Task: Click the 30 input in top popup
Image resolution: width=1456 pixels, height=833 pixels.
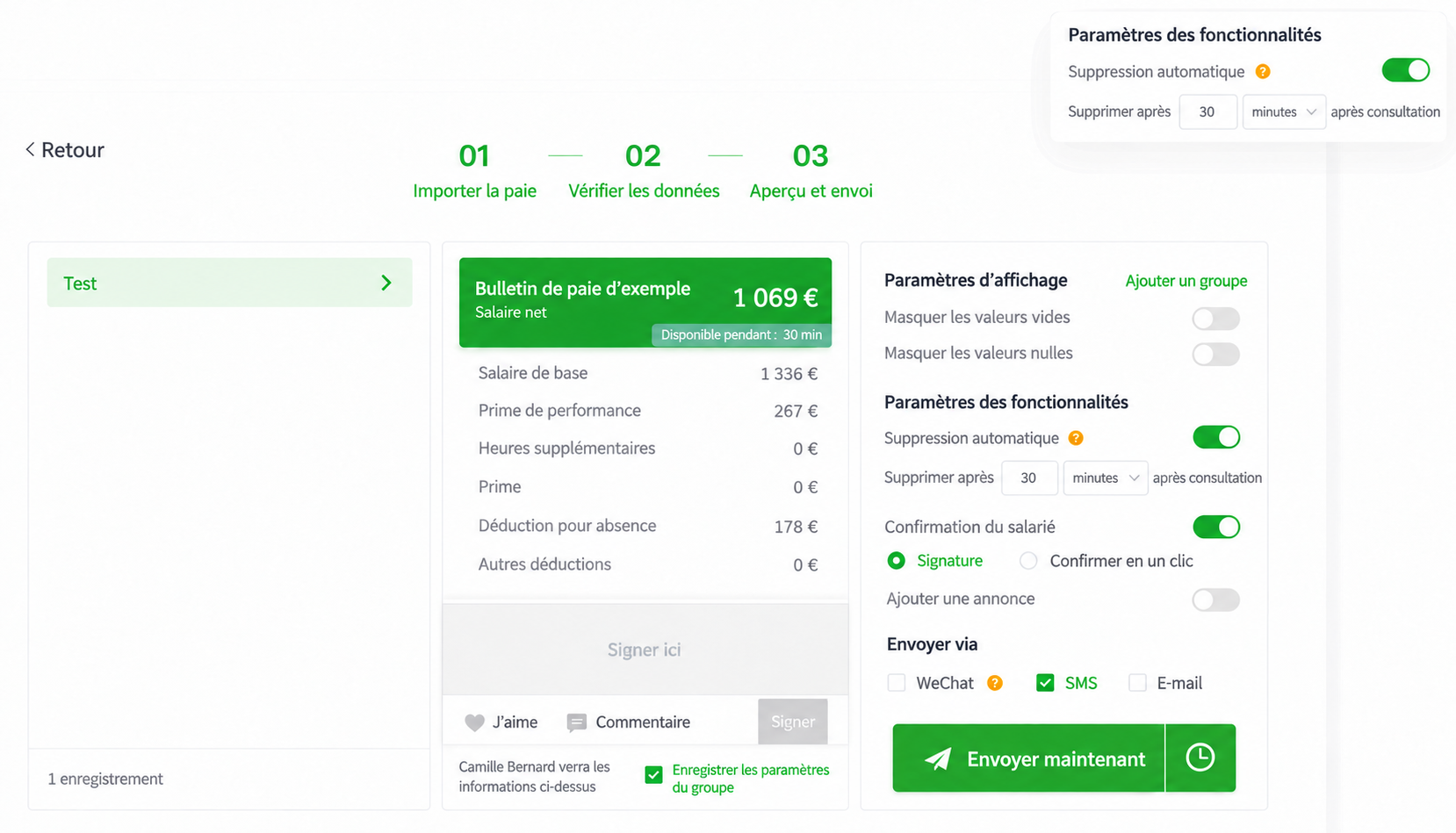Action: [x=1207, y=111]
